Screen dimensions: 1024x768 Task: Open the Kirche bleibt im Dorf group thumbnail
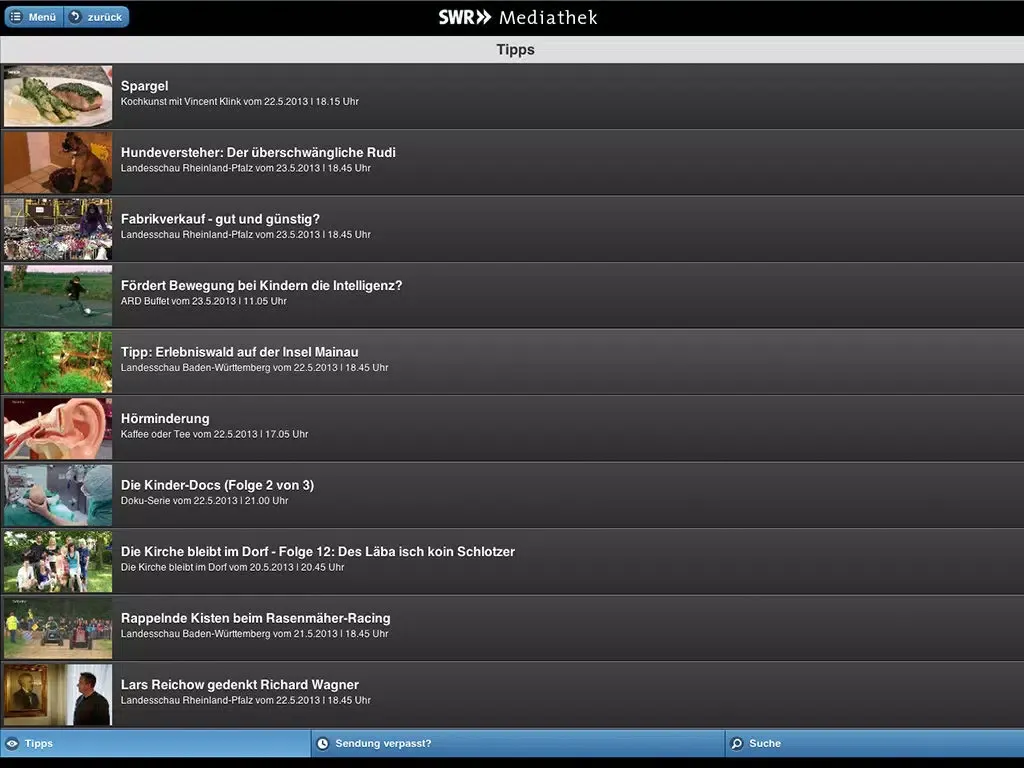(58, 562)
